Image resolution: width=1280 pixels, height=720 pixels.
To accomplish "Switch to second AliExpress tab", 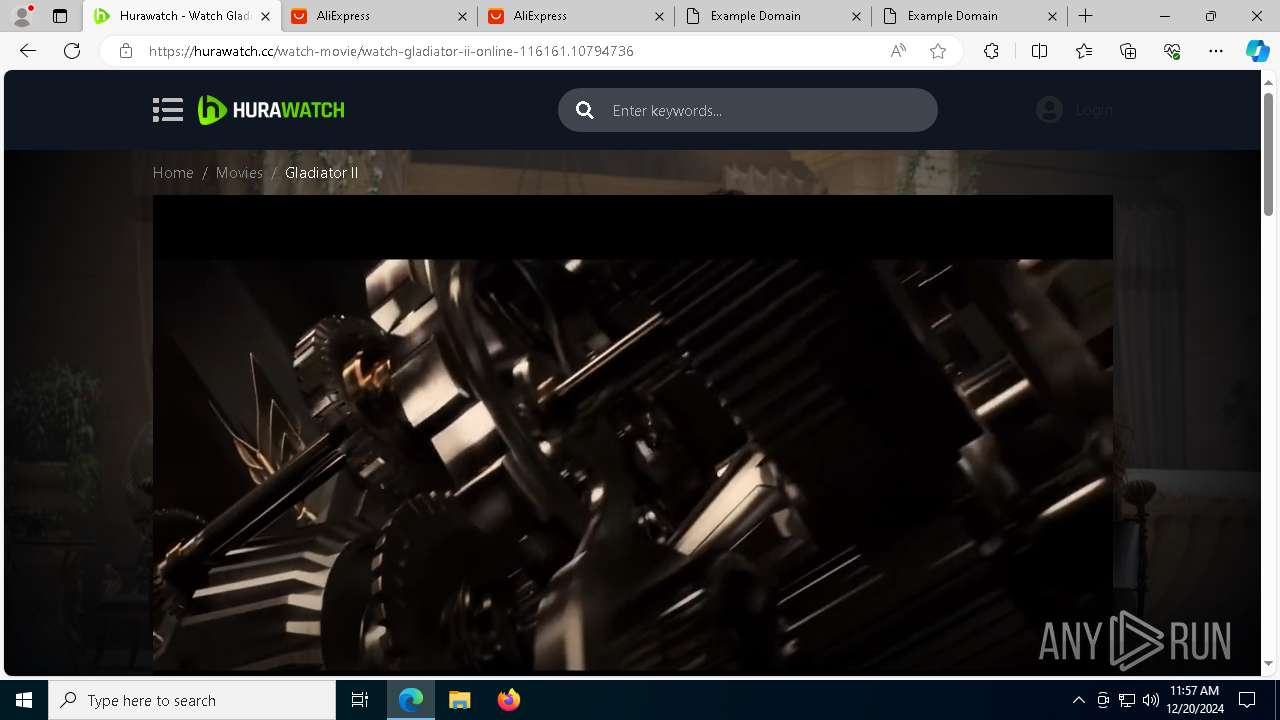I will [575, 16].
